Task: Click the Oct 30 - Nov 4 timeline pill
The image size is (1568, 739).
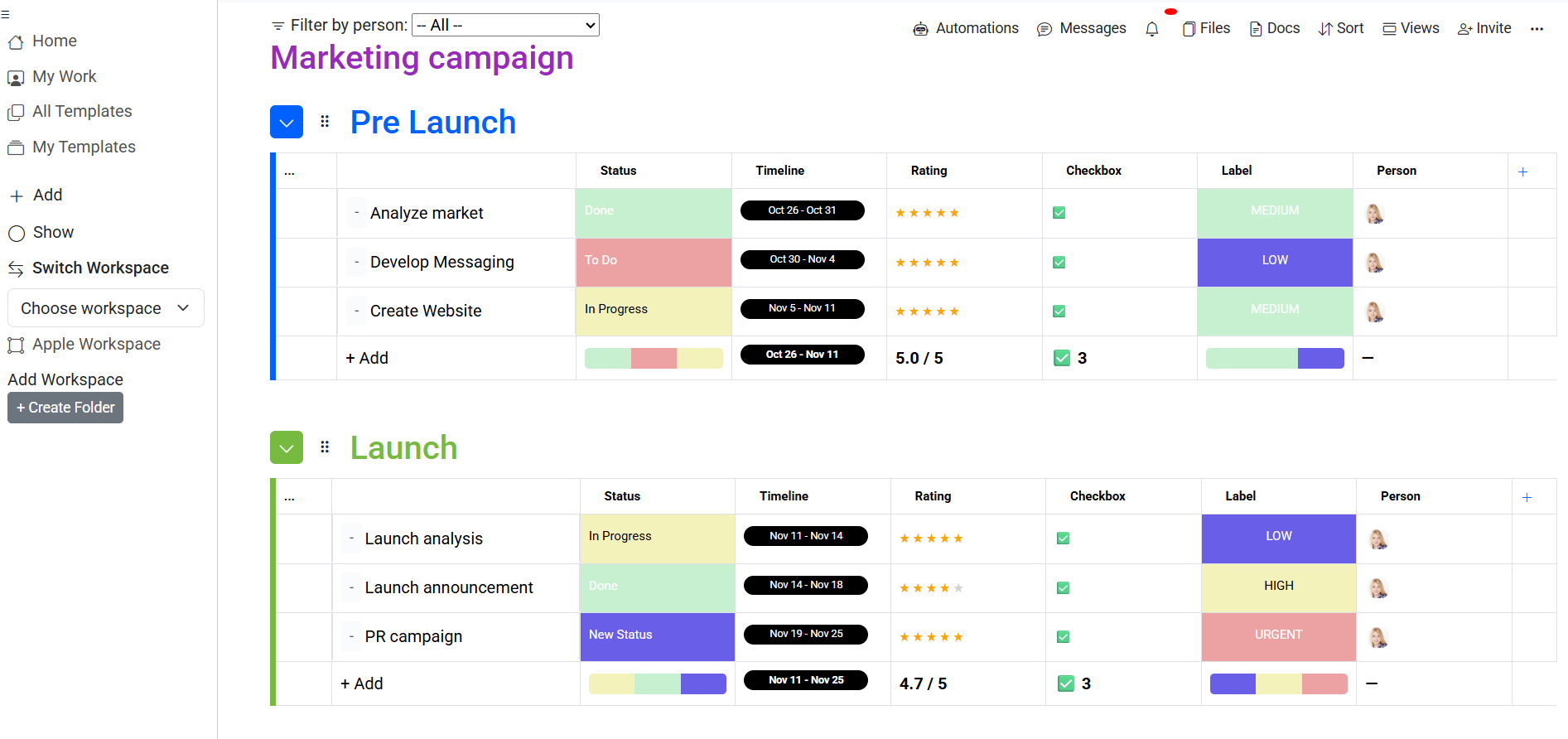Action: point(802,259)
